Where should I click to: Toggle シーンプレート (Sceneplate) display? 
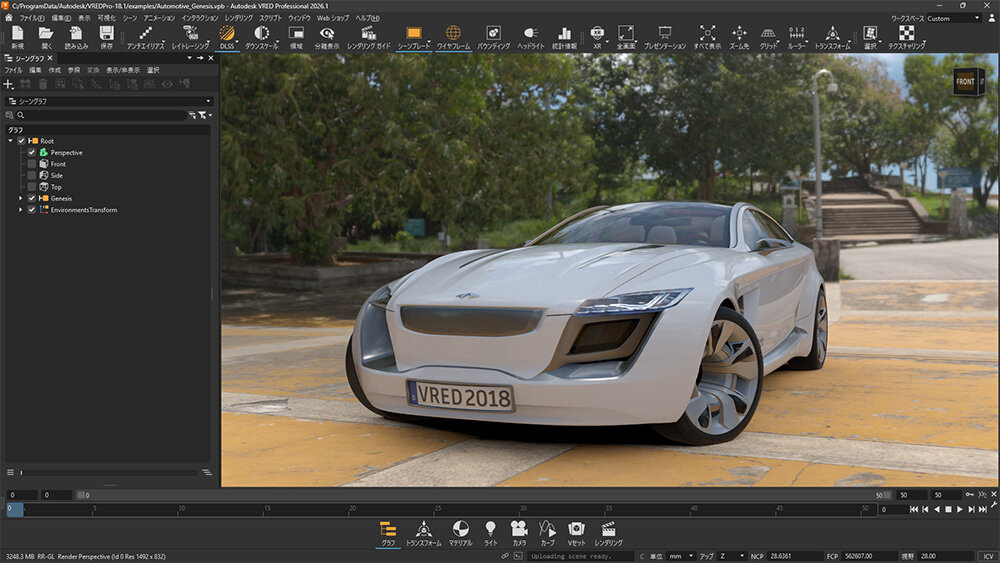point(413,37)
